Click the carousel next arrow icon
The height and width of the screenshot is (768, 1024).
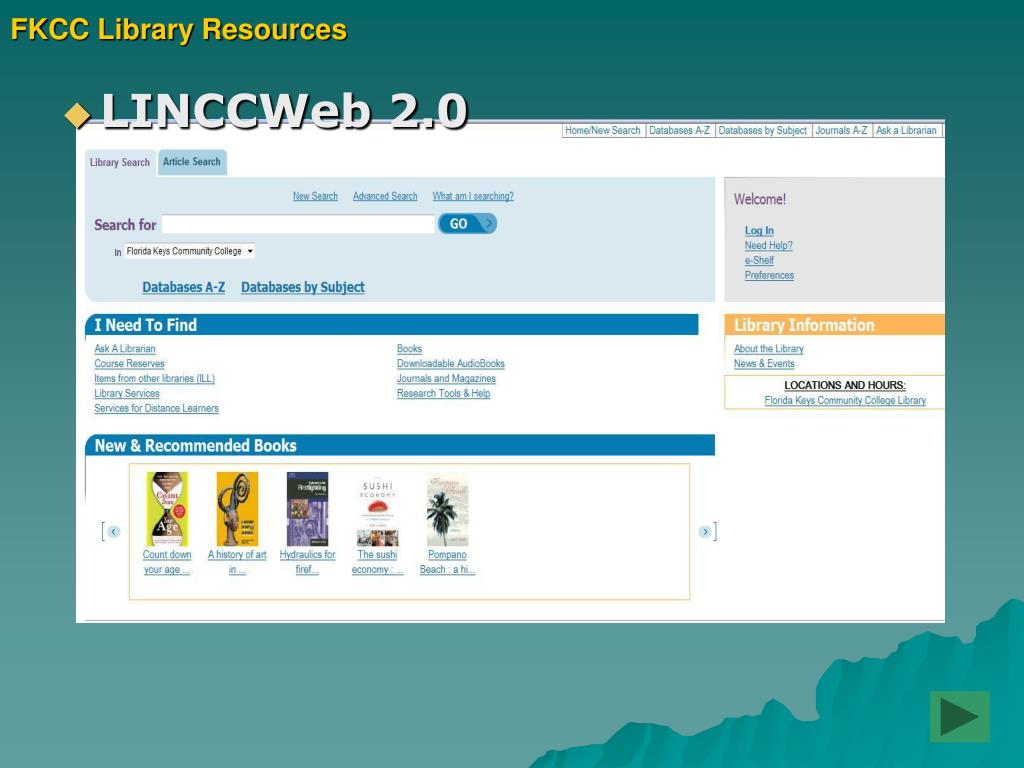705,532
